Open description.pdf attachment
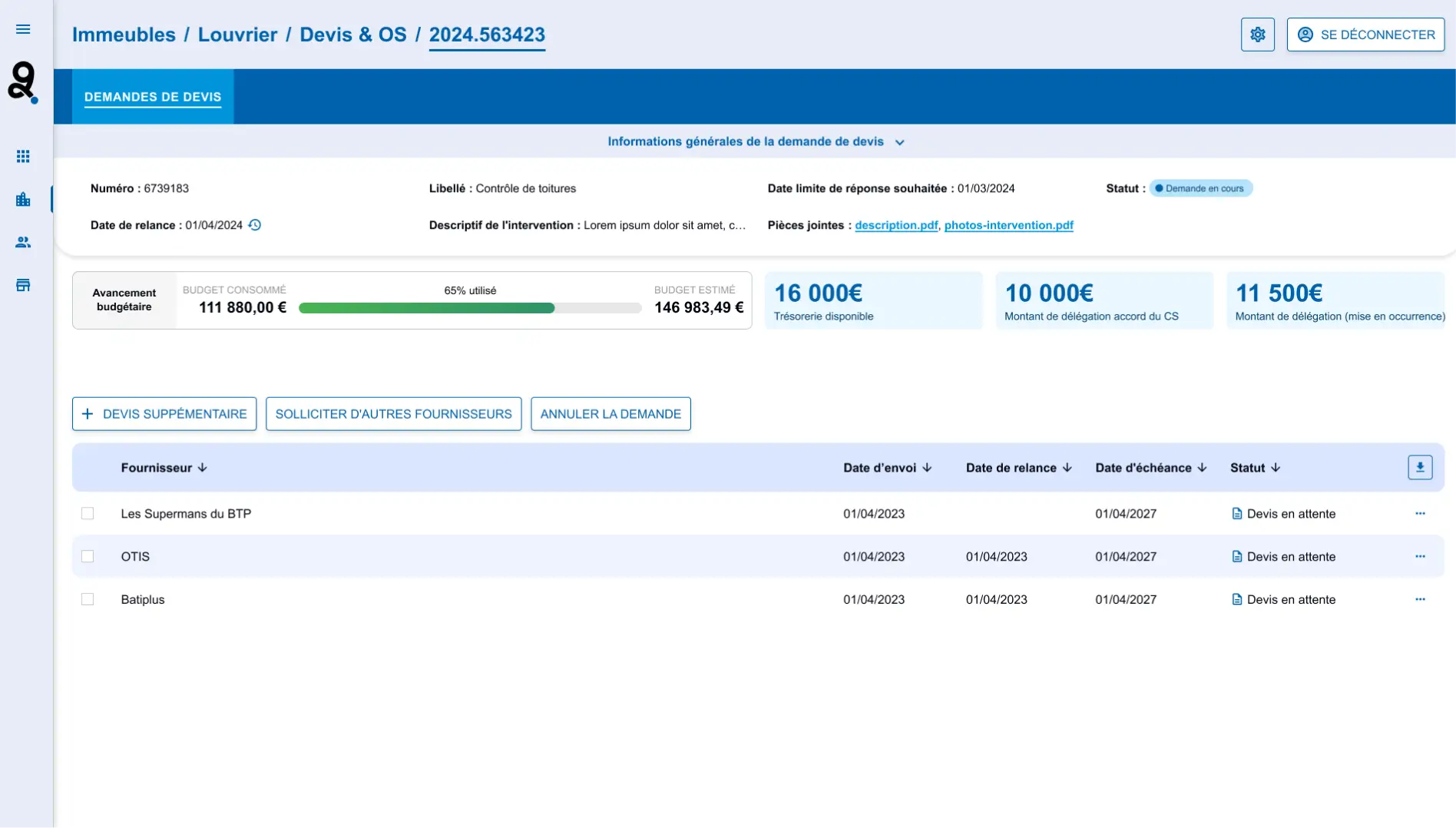The image size is (1456, 828). pyautogui.click(x=896, y=225)
